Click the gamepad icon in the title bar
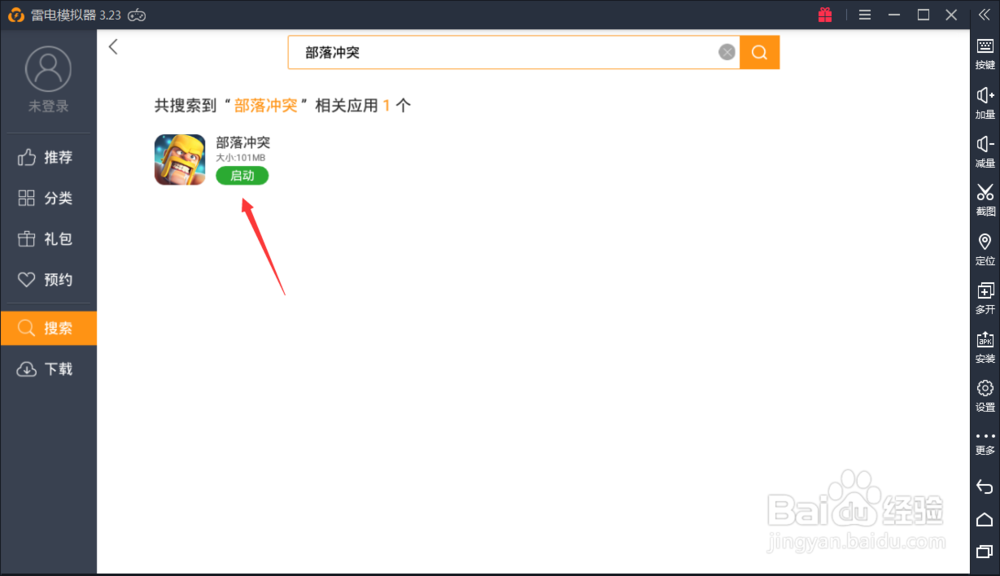 point(137,15)
